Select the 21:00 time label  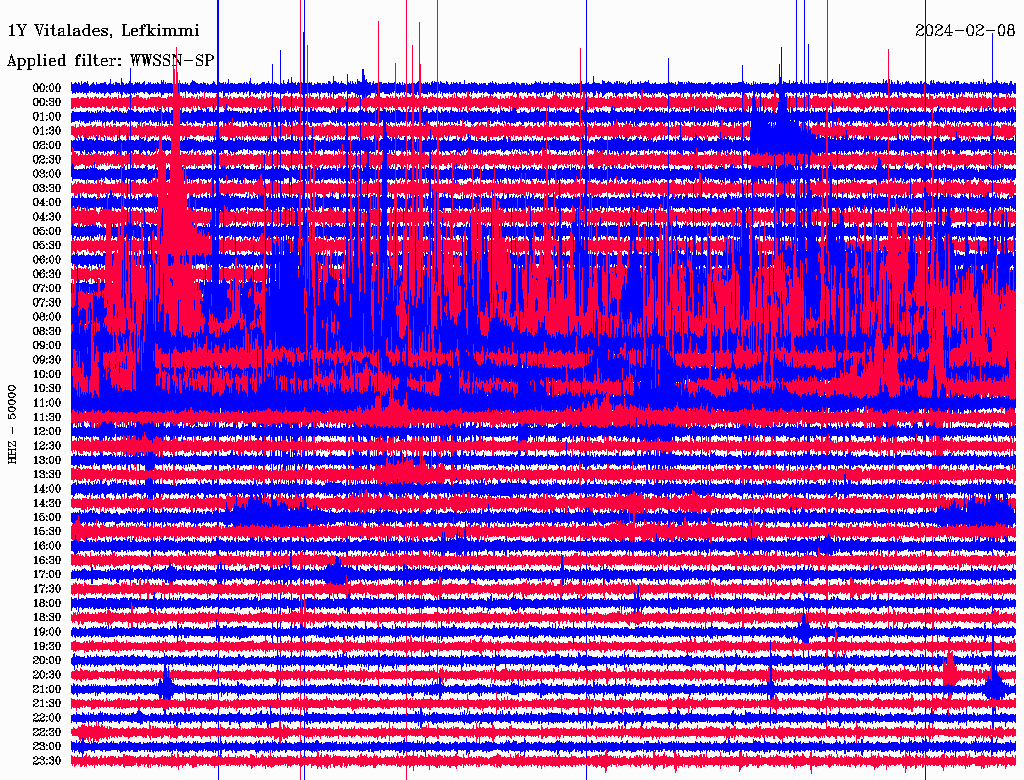point(47,689)
